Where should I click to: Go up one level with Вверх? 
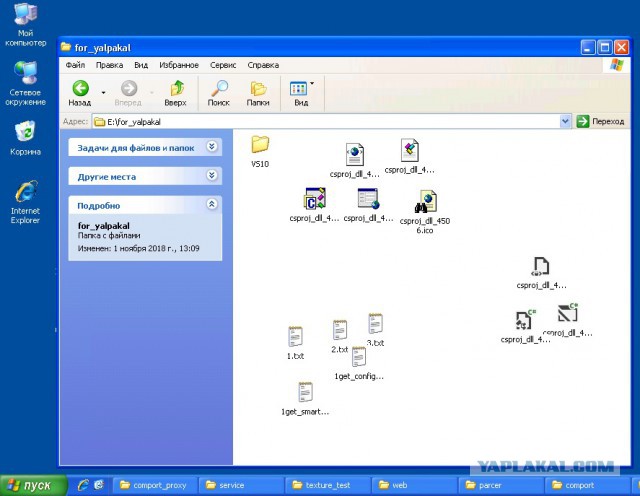click(176, 93)
